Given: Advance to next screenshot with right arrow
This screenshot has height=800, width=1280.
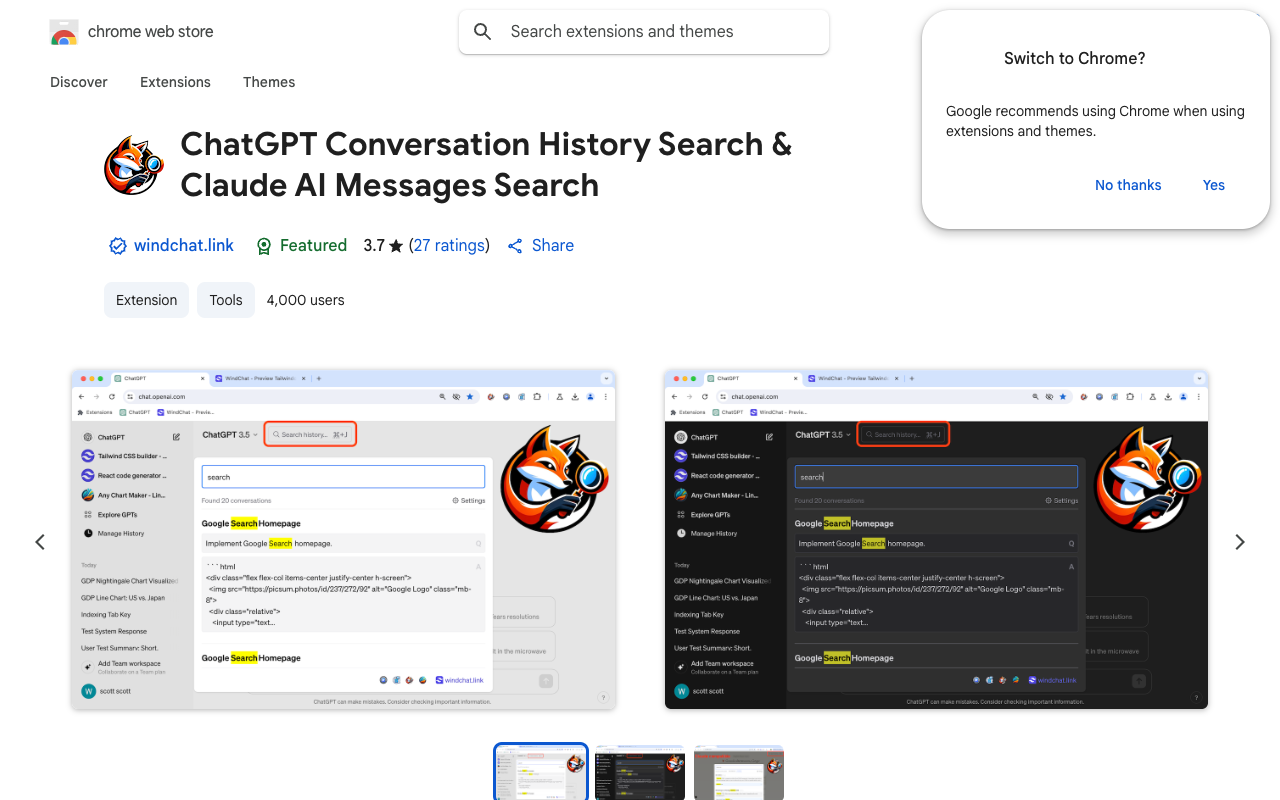Looking at the screenshot, I should pos(1240,542).
